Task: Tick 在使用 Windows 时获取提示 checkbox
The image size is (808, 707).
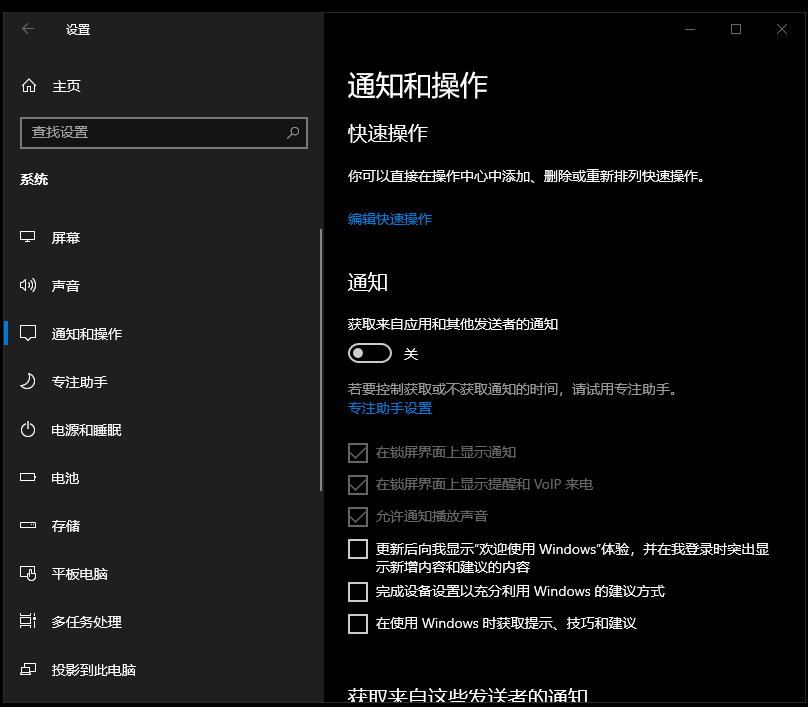Action: pos(358,623)
